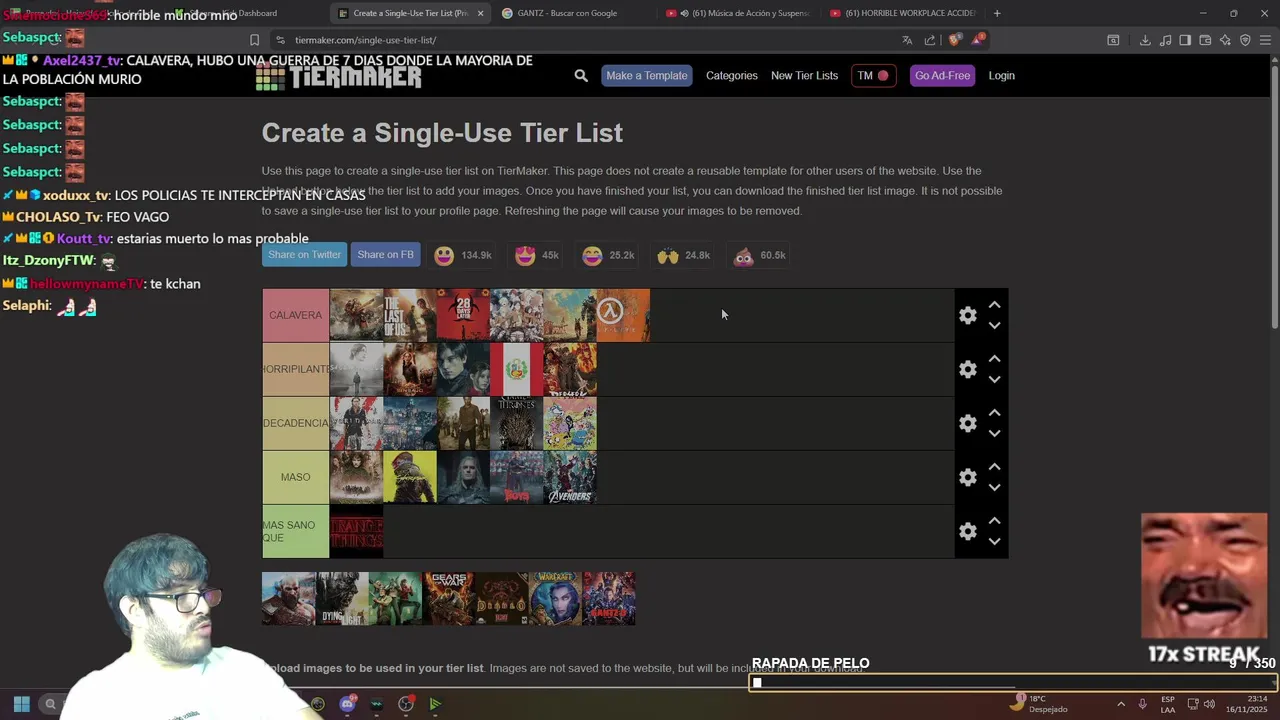Image resolution: width=1280 pixels, height=720 pixels.
Task: Select The Last of Us thumbnail in CALAVERA
Action: point(410,315)
